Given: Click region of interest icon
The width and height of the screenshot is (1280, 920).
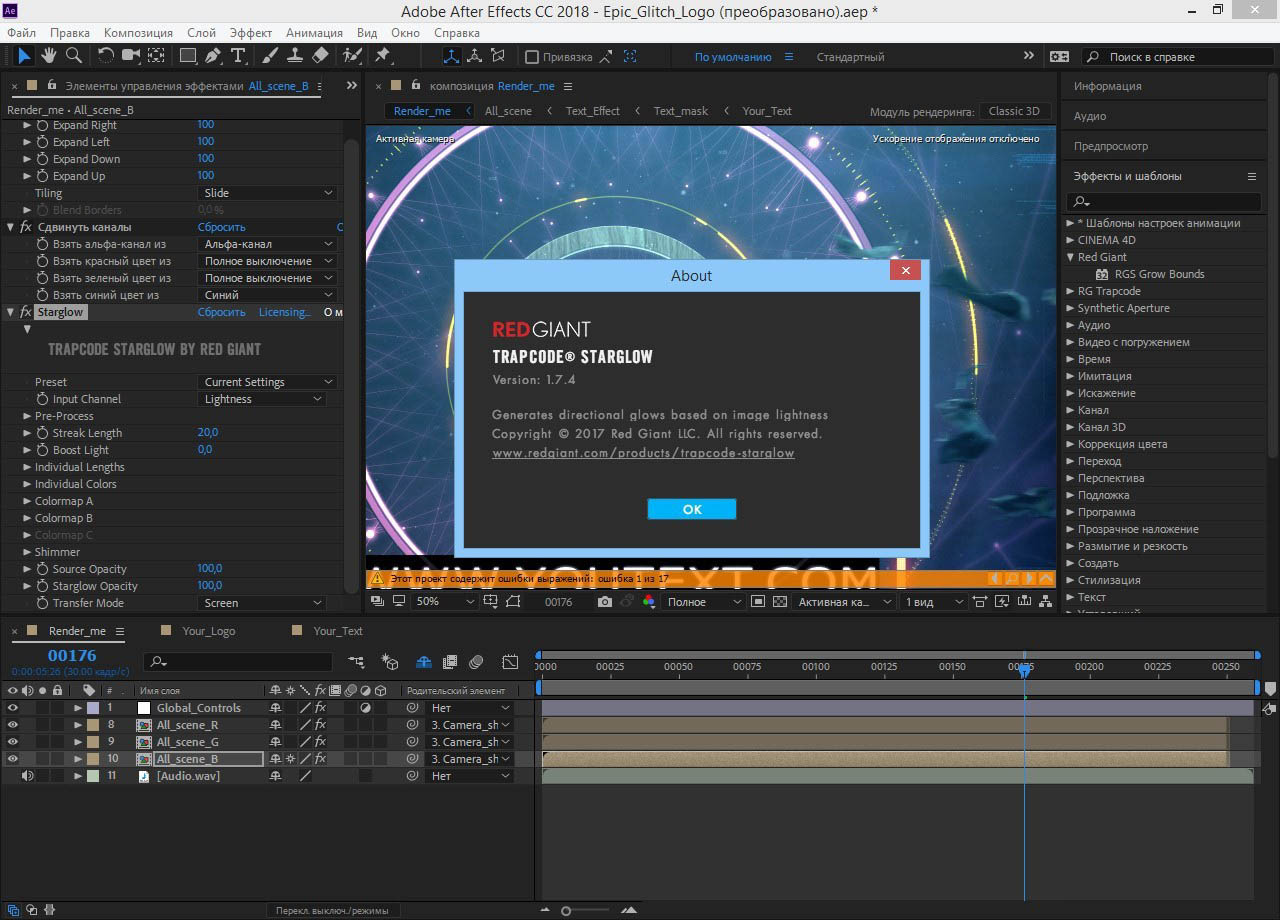Looking at the screenshot, I should [x=757, y=602].
